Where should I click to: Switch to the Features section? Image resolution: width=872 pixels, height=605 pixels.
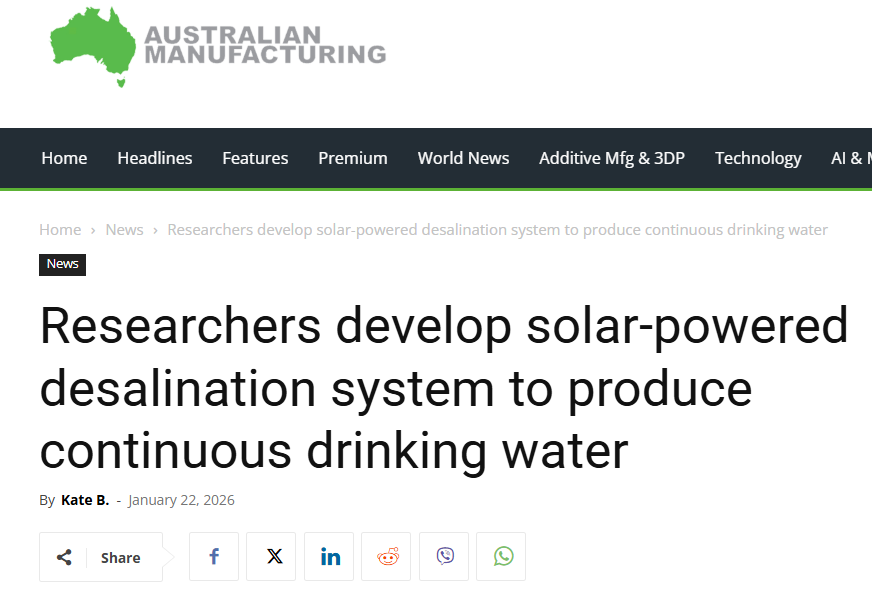click(255, 158)
